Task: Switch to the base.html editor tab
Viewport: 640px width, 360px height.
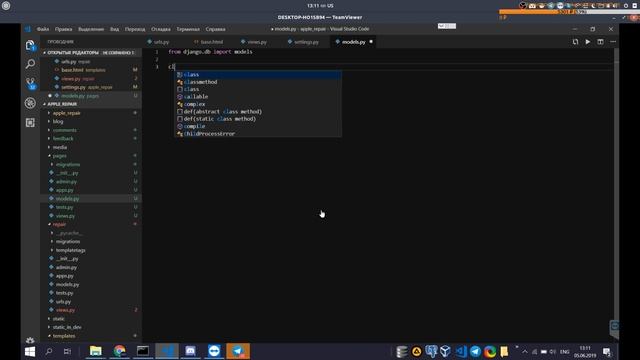Action: pyautogui.click(x=211, y=42)
